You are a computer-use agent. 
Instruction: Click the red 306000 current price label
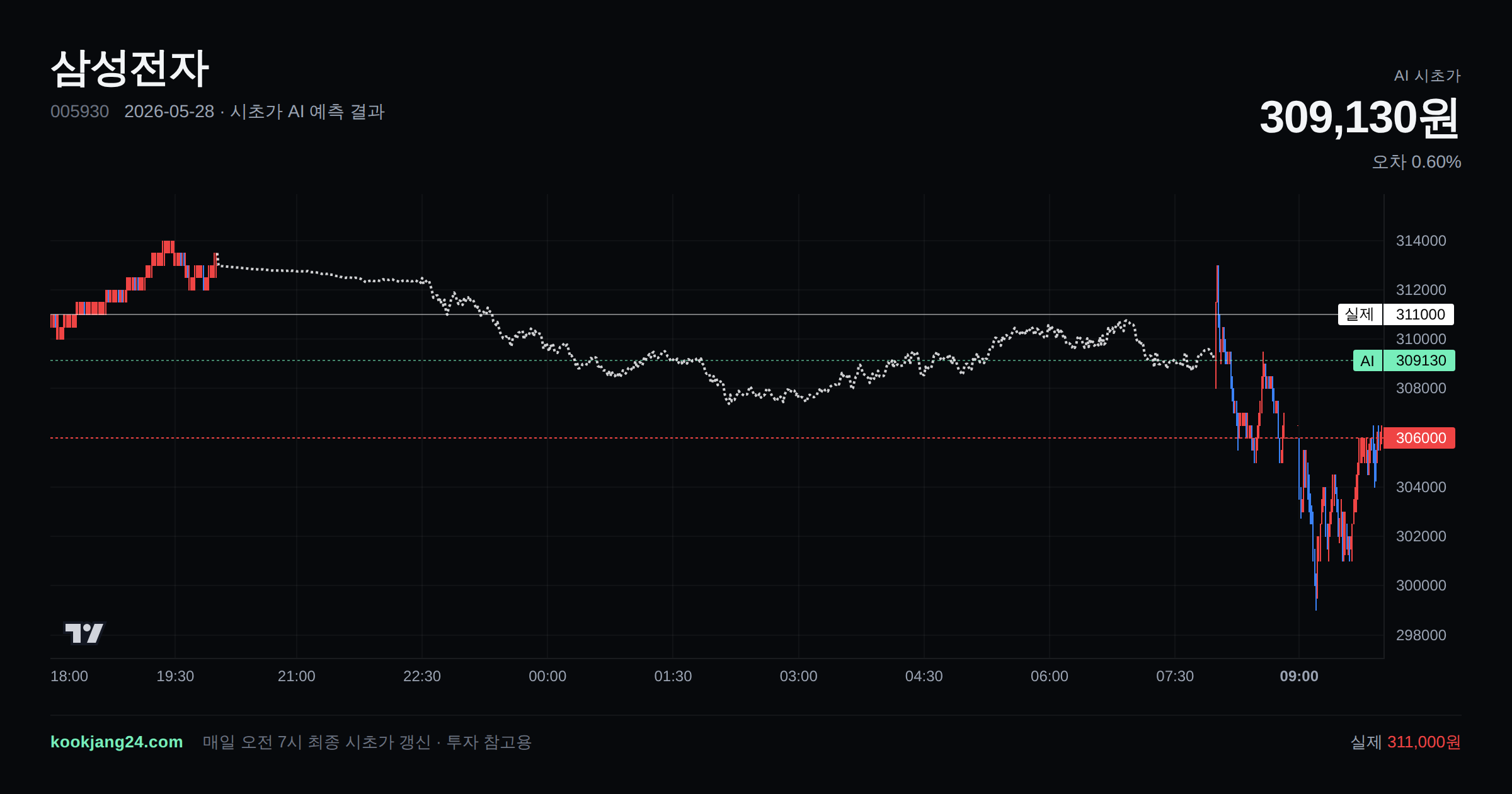[x=1419, y=438]
